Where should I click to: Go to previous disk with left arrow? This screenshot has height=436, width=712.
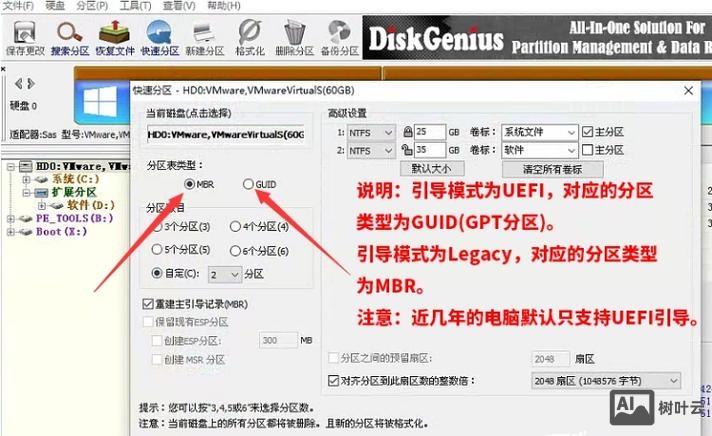[18, 84]
